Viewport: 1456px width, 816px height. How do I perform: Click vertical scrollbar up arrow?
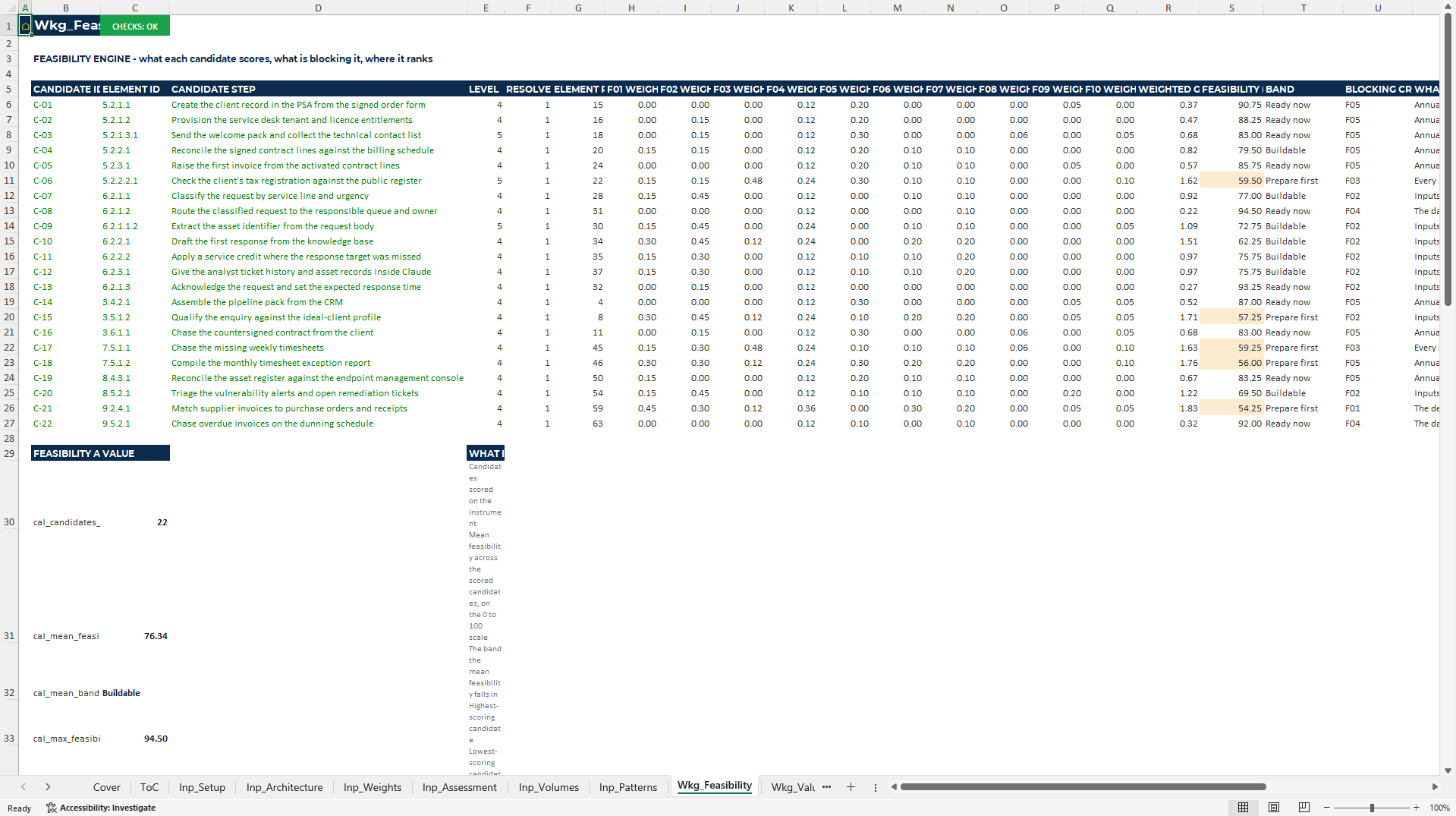(x=1448, y=8)
